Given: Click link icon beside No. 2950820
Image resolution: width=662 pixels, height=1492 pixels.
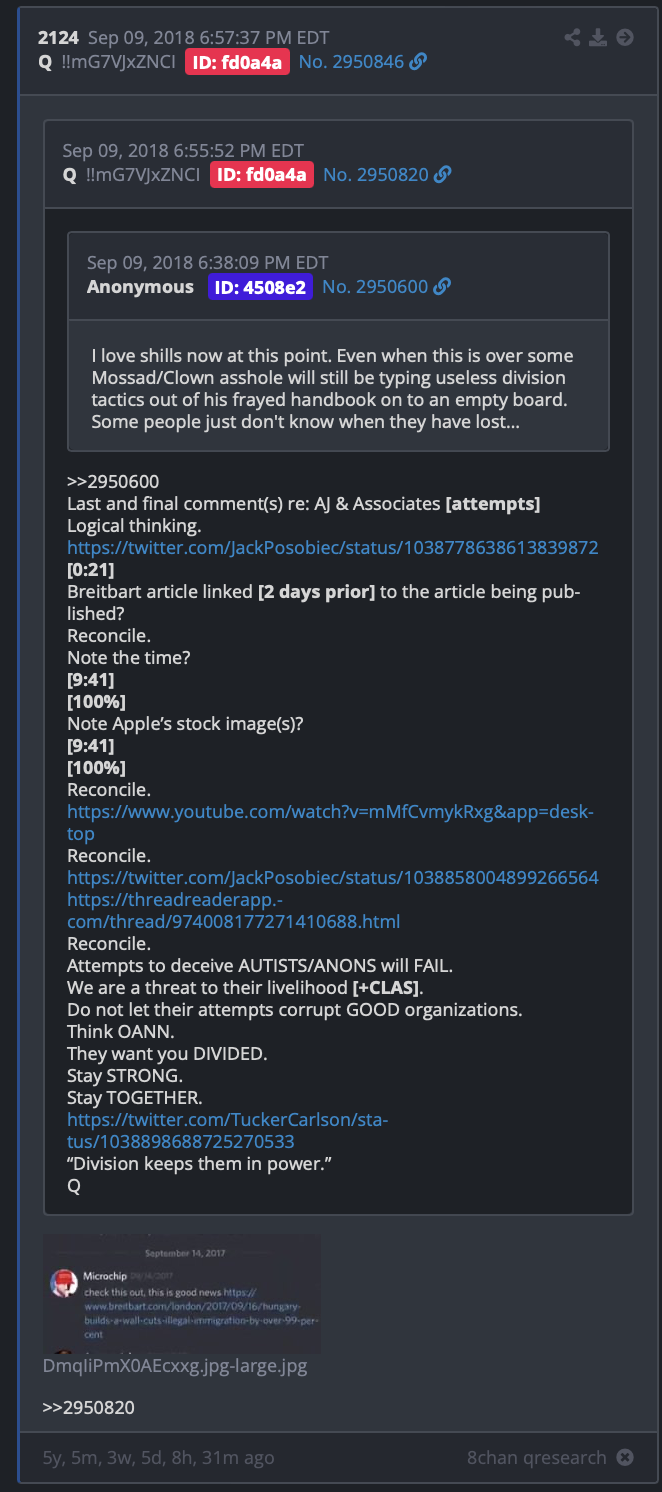Looking at the screenshot, I should (x=443, y=175).
